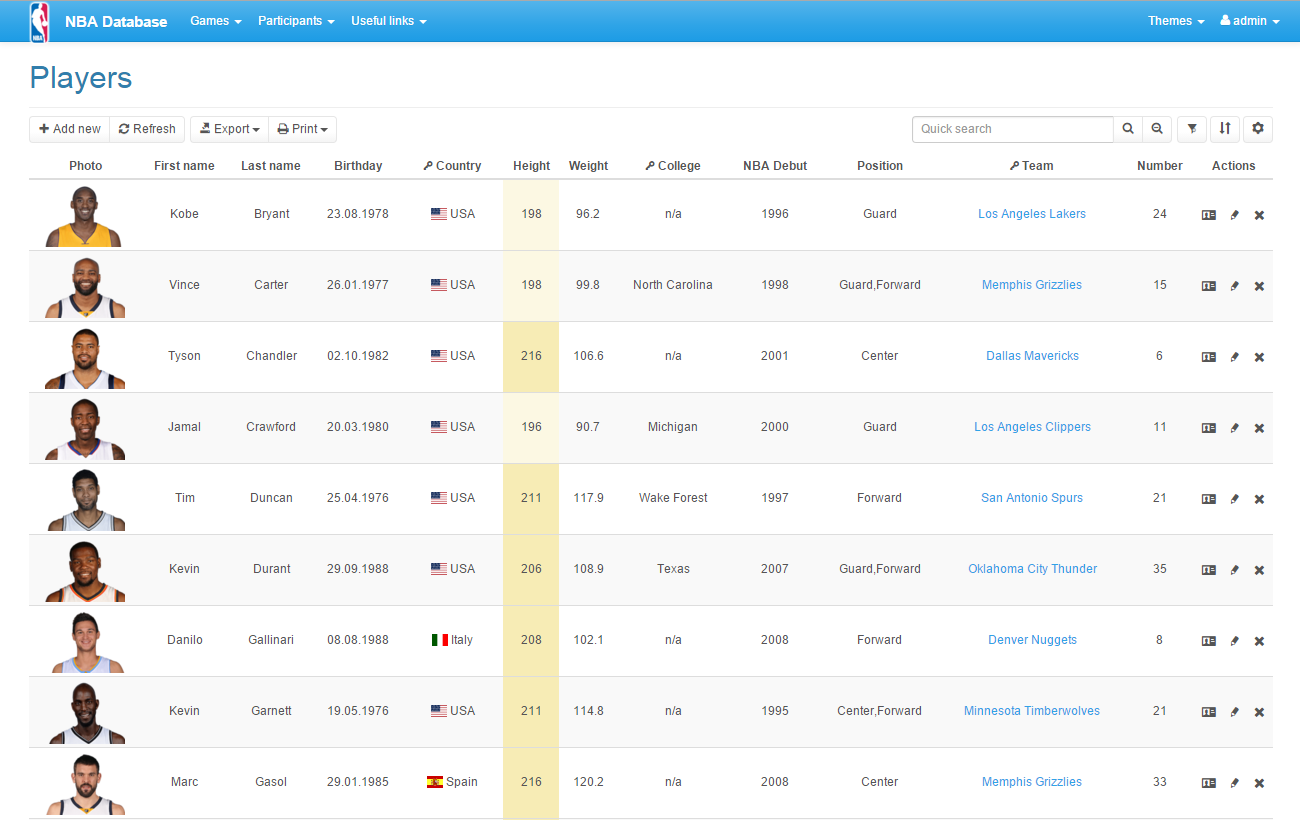The height and width of the screenshot is (820, 1300).
Task: Open the sort order arrows icon
Action: (x=1225, y=129)
